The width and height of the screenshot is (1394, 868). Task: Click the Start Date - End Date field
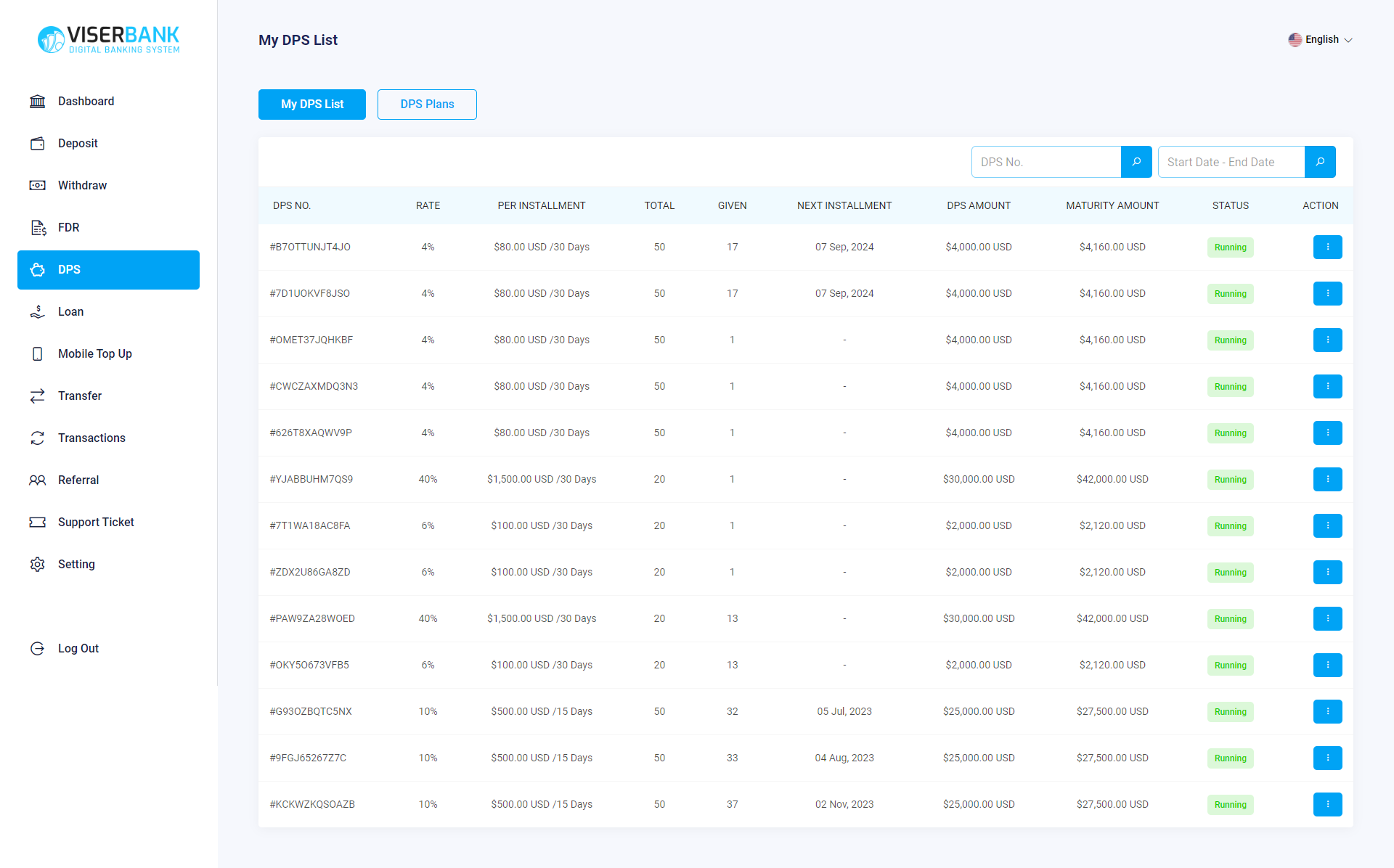1231,162
